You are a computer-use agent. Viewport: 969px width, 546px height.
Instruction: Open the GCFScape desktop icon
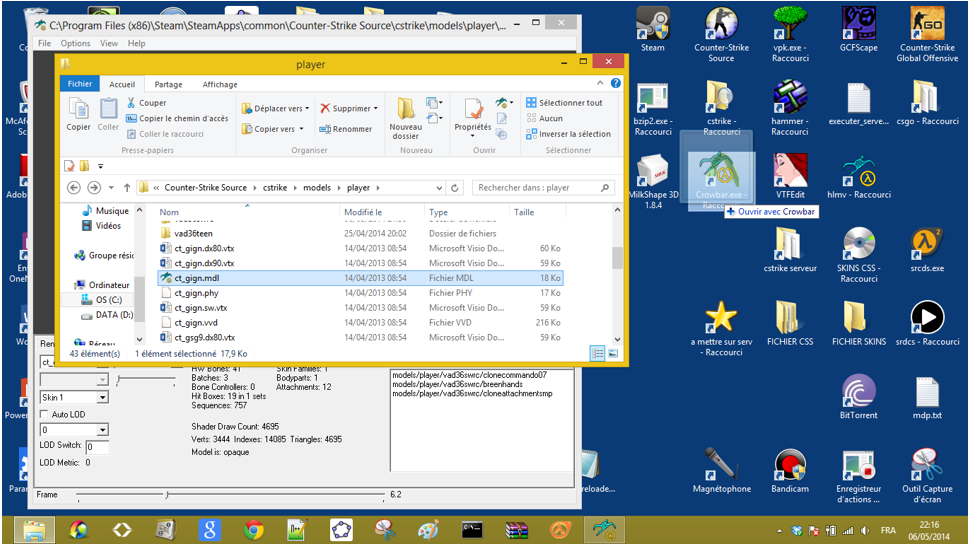[x=858, y=29]
